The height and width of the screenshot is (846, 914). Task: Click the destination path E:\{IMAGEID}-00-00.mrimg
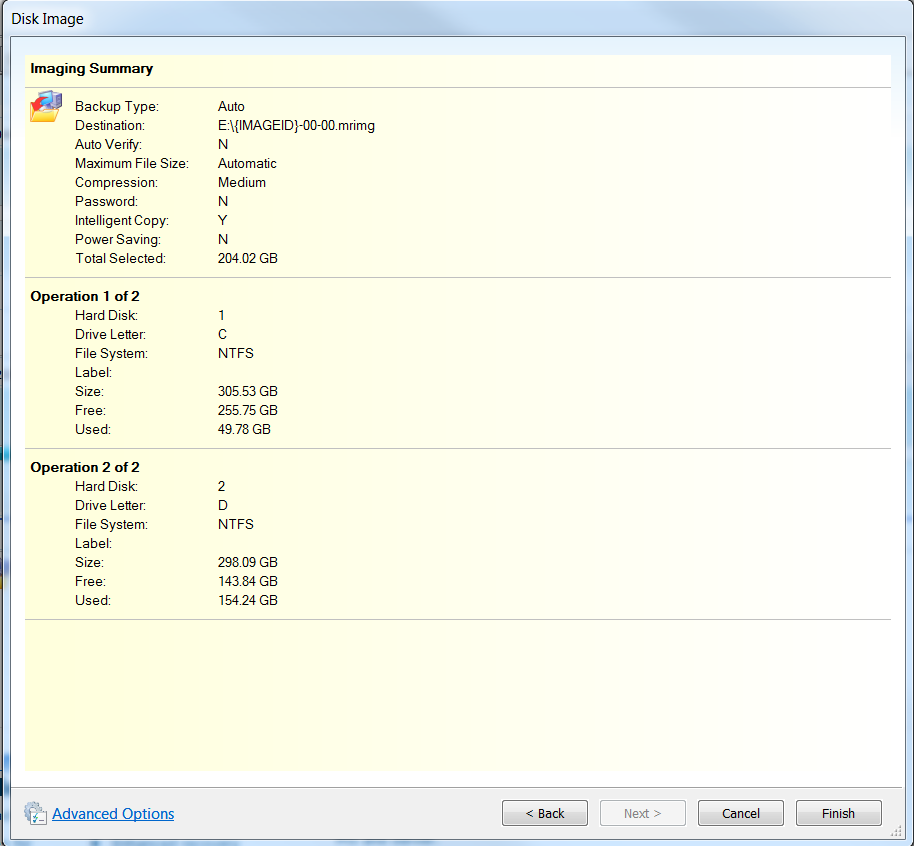pos(296,125)
